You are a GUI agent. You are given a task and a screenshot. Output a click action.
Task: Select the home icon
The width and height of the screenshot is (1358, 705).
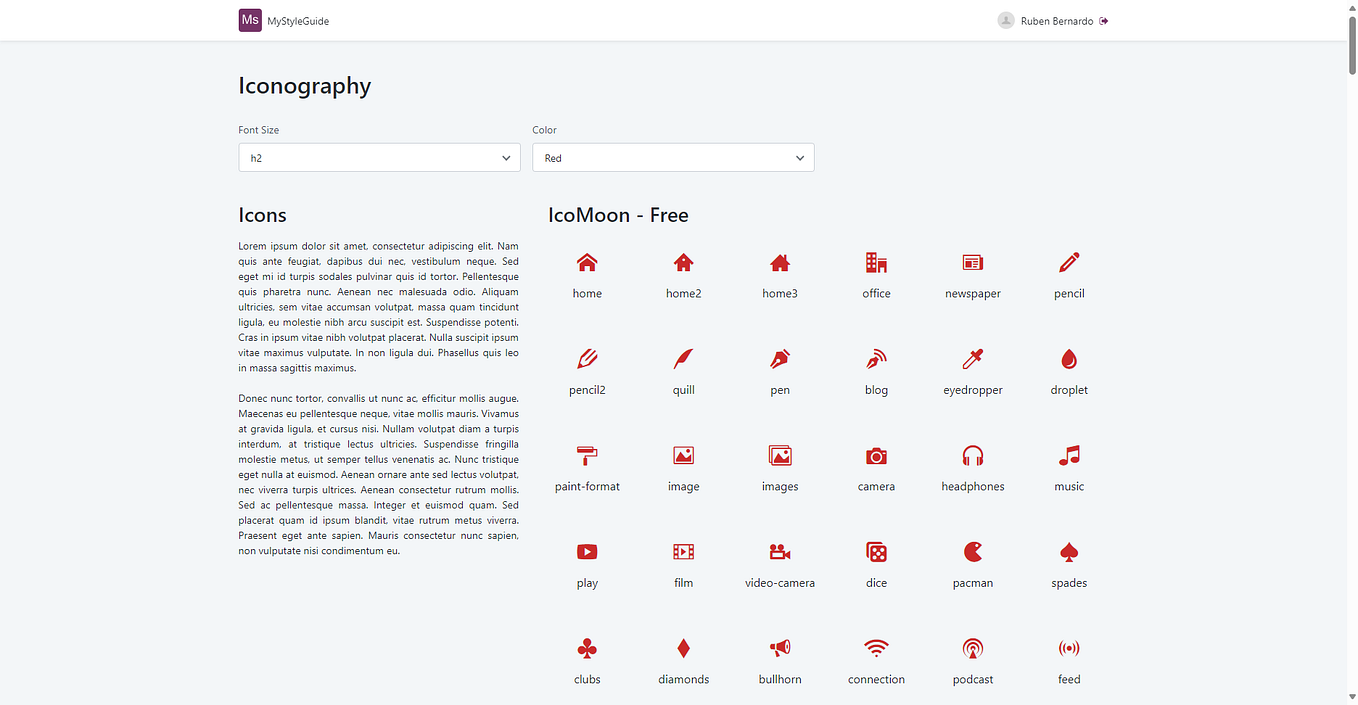pyautogui.click(x=587, y=262)
